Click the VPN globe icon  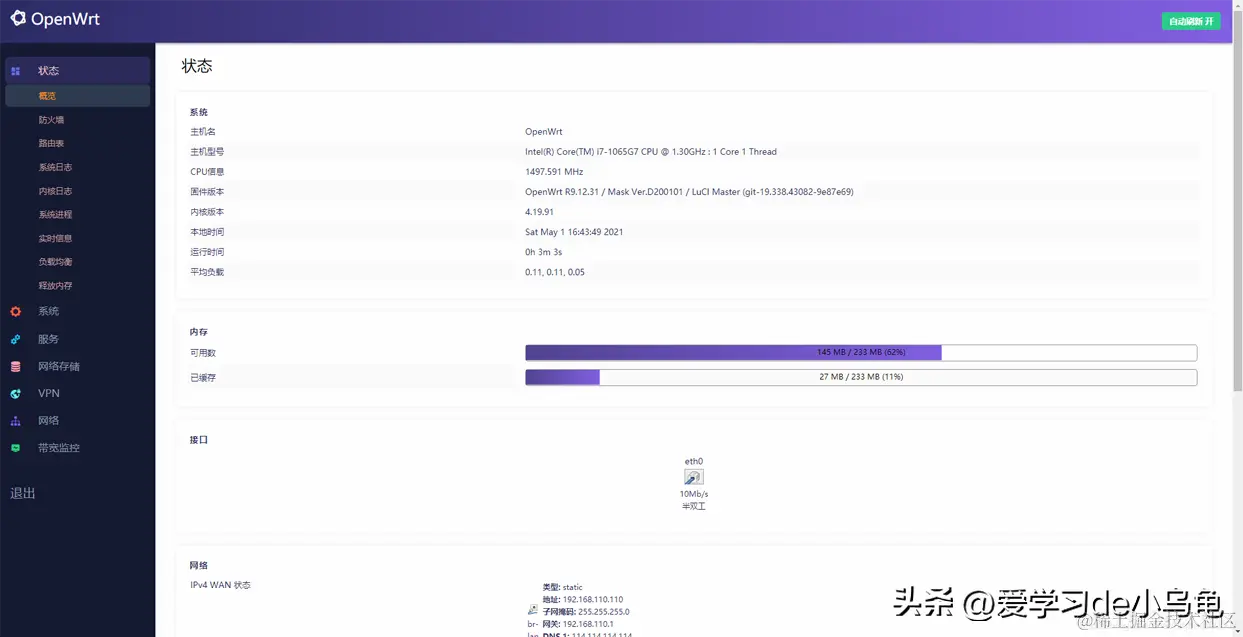click(14, 393)
